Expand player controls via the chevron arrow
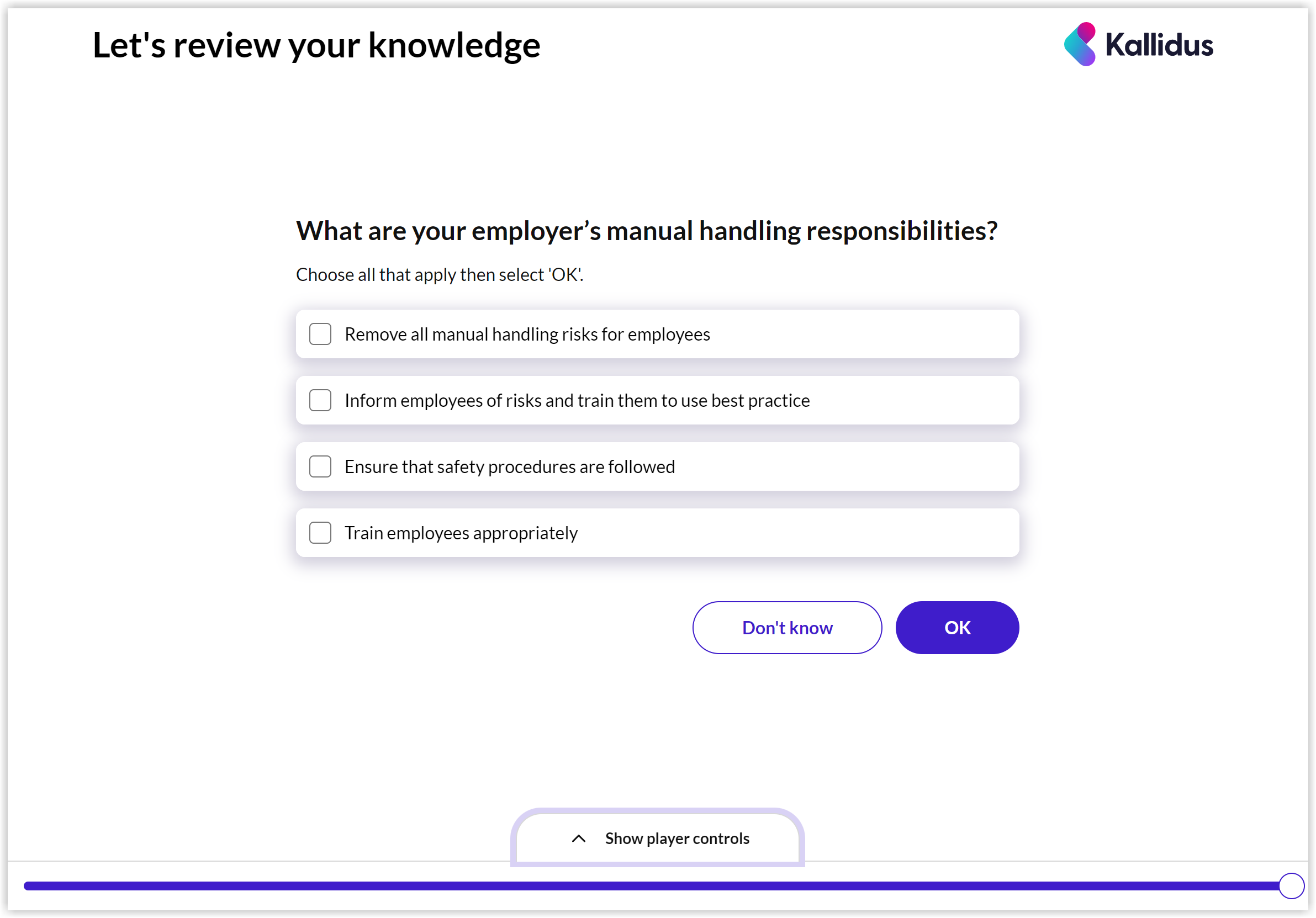The image size is (1316, 918). pos(578,839)
